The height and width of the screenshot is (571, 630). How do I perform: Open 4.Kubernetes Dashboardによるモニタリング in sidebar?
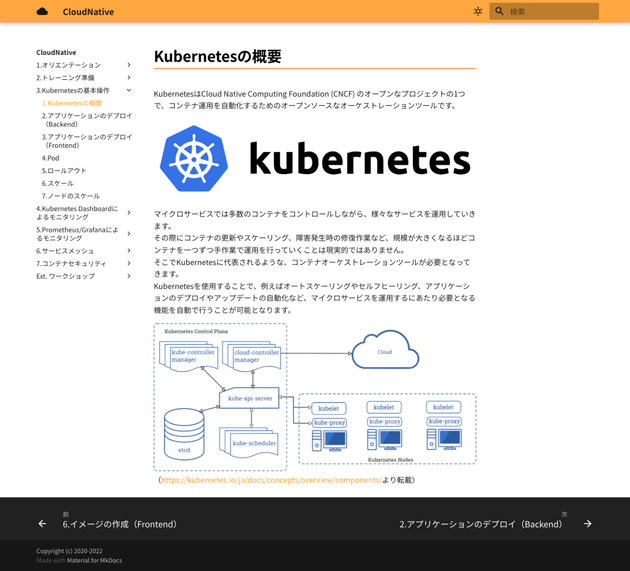77,213
